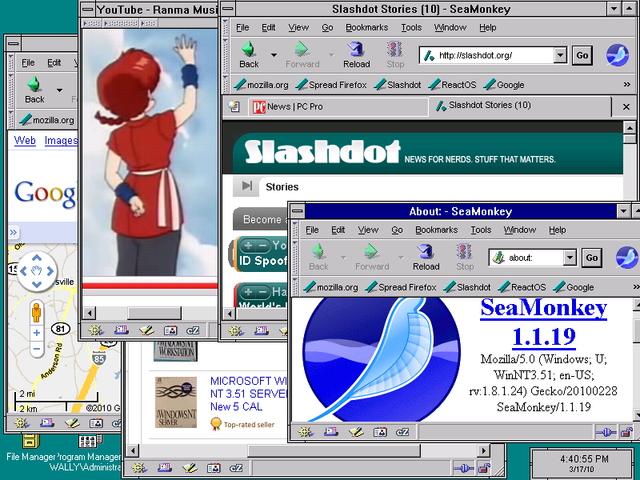Click Reload in the About SeaMonkey window
The height and width of the screenshot is (480, 640).
[426, 258]
